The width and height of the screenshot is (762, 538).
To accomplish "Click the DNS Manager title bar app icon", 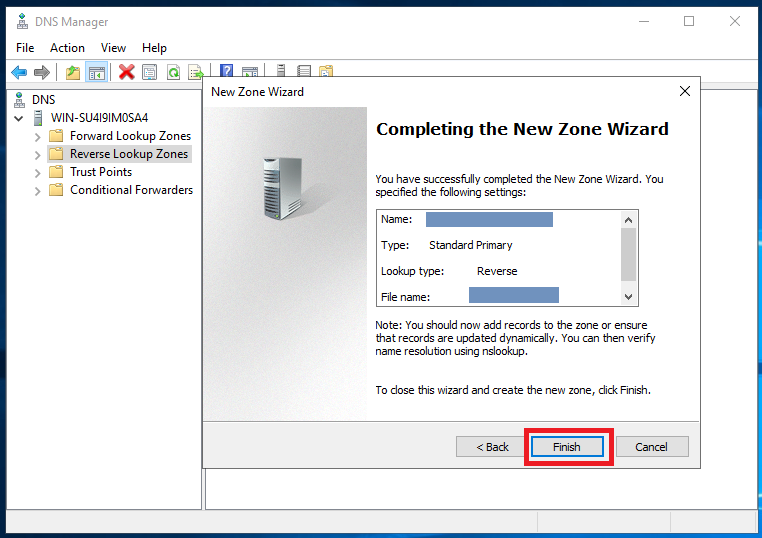I will (x=22, y=21).
